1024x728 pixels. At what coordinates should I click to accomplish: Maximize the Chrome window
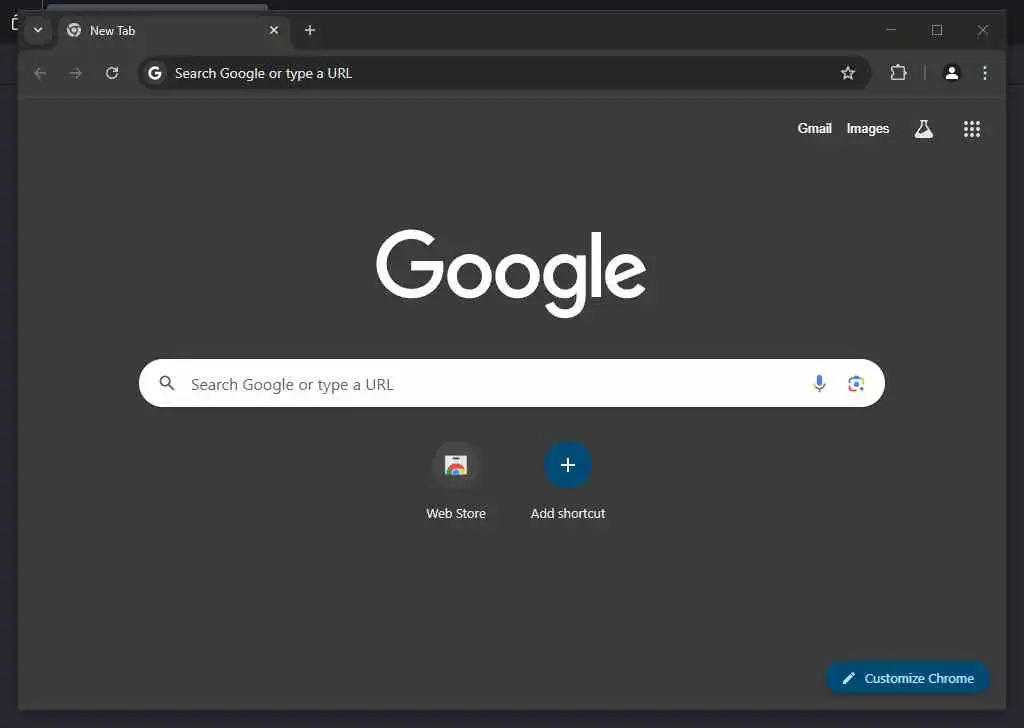pyautogui.click(x=937, y=30)
